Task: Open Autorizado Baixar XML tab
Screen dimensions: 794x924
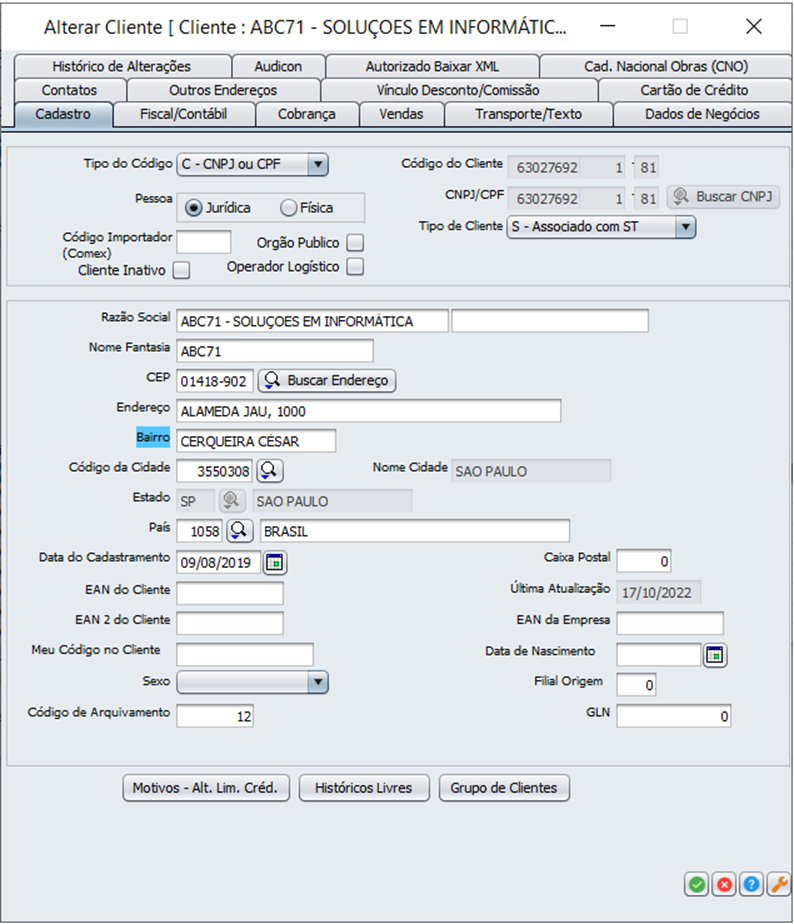Action: [432, 67]
